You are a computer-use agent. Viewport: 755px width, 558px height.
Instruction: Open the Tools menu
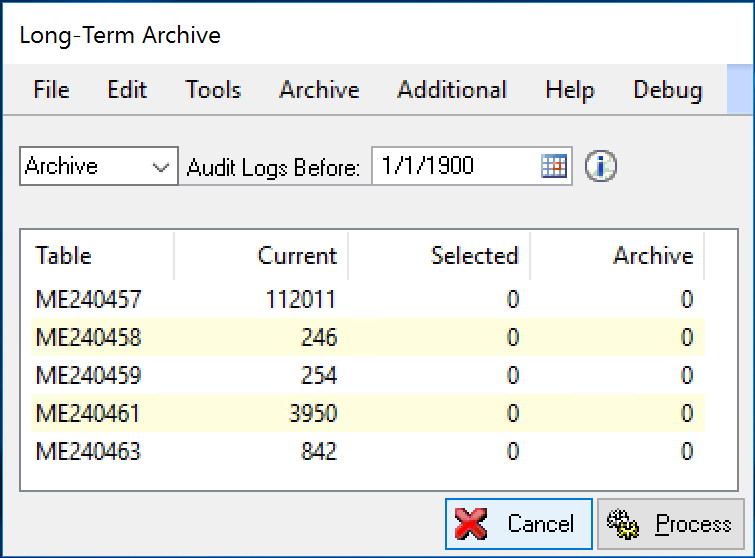(213, 90)
